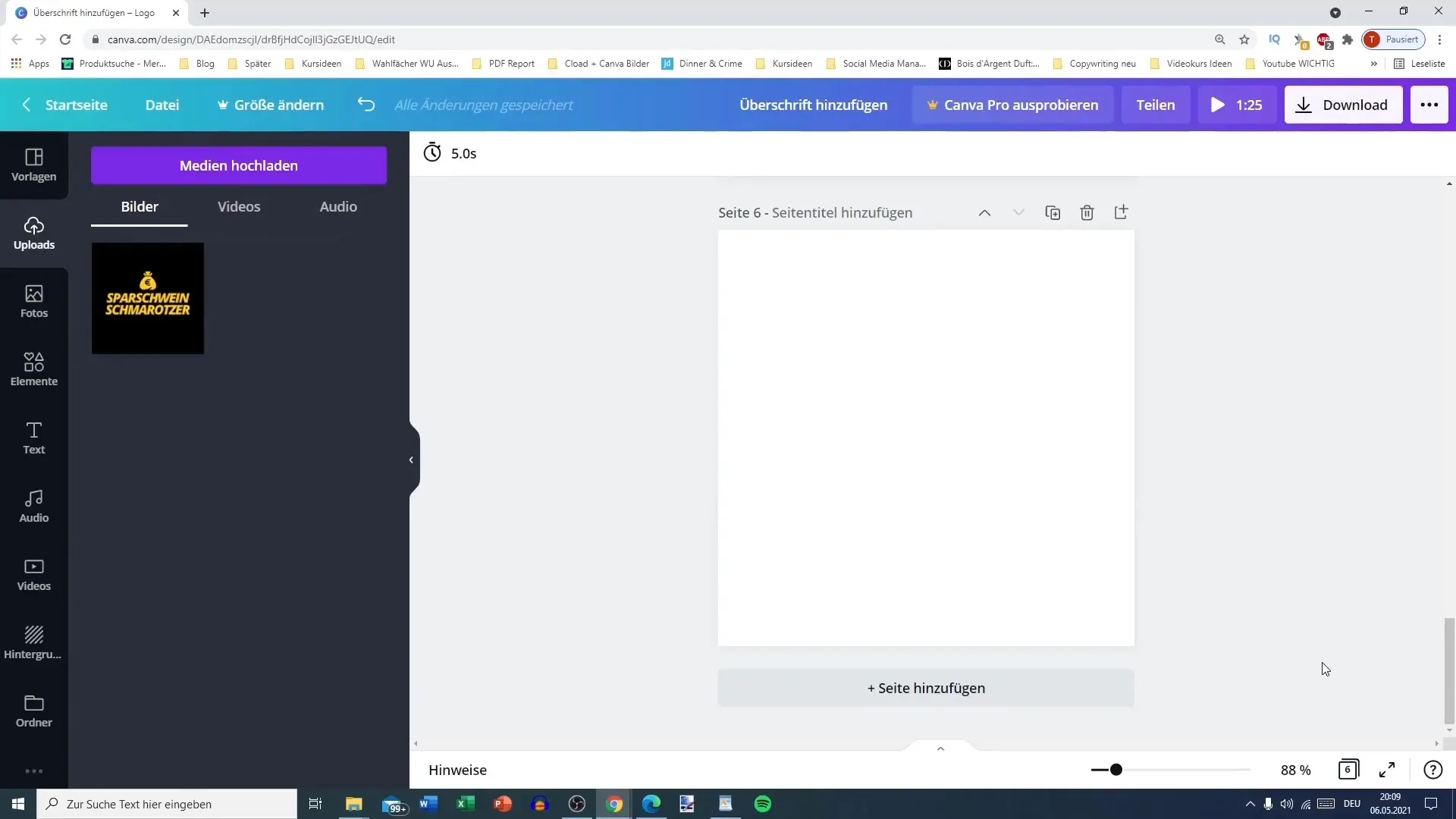1456x819 pixels.
Task: Expand the Hinweise section
Action: (x=939, y=747)
